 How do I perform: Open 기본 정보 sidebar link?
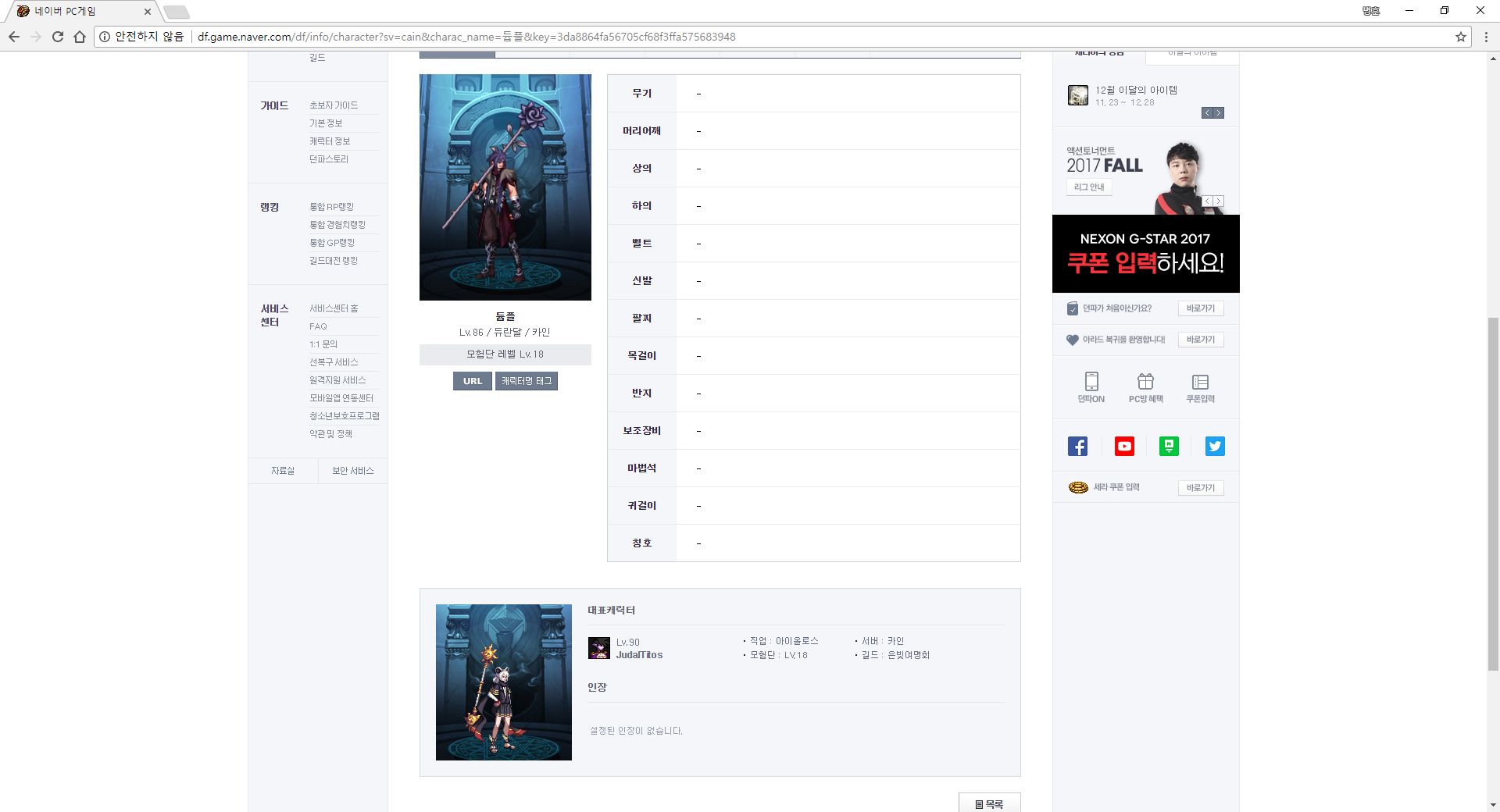click(x=326, y=123)
